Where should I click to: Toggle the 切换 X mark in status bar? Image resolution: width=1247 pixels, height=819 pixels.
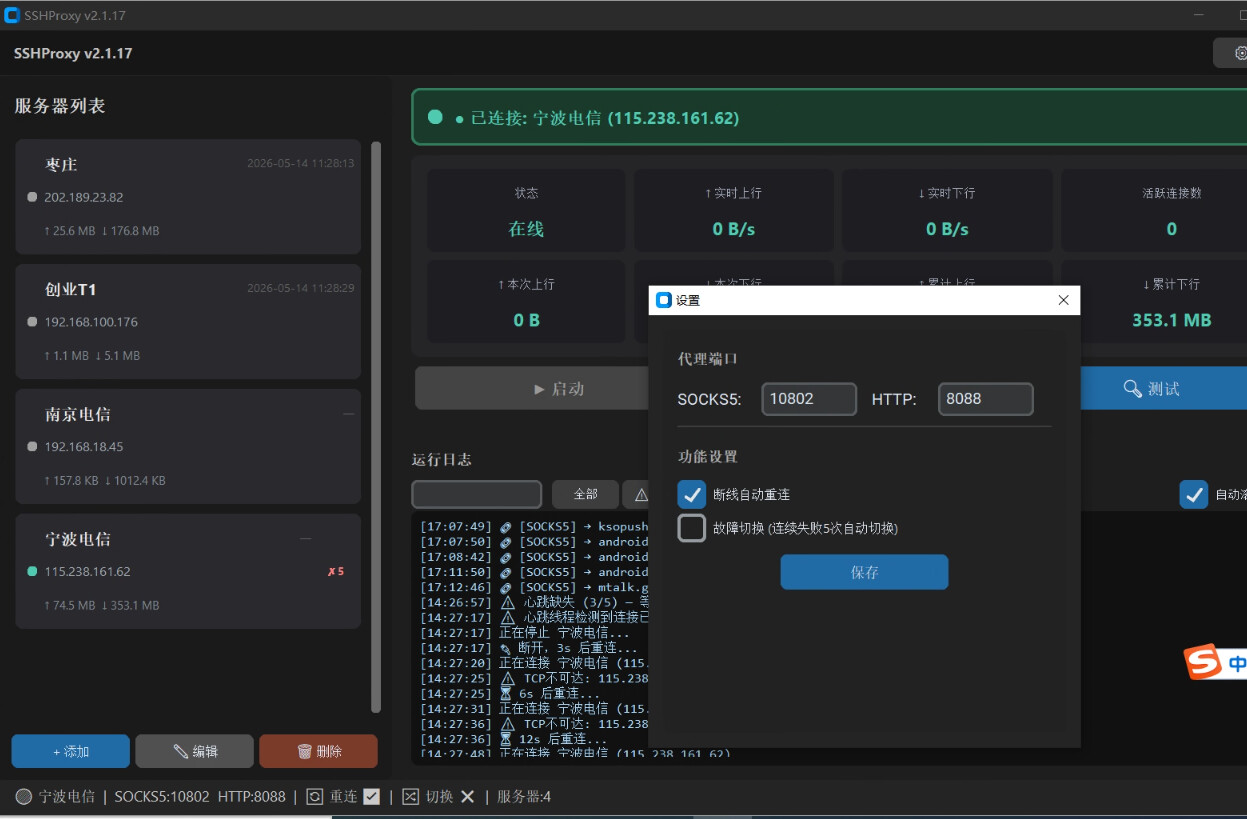467,797
